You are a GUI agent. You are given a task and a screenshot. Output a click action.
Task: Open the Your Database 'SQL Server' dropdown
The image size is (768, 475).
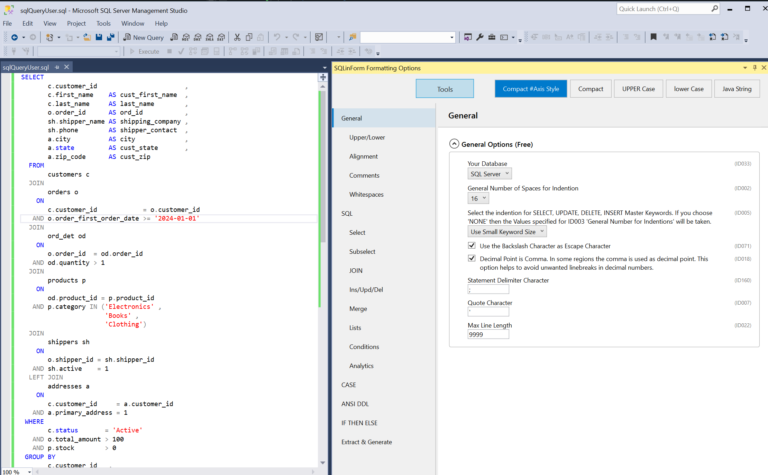click(x=489, y=174)
